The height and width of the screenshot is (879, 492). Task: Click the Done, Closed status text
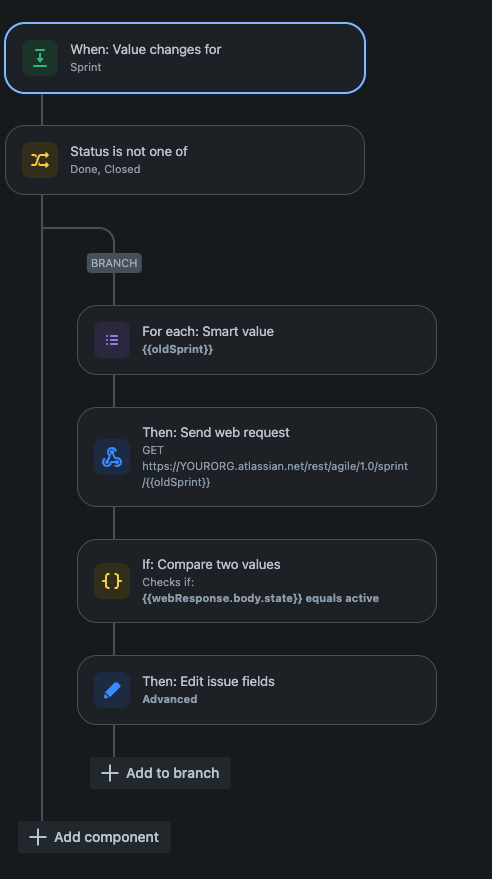click(105, 169)
